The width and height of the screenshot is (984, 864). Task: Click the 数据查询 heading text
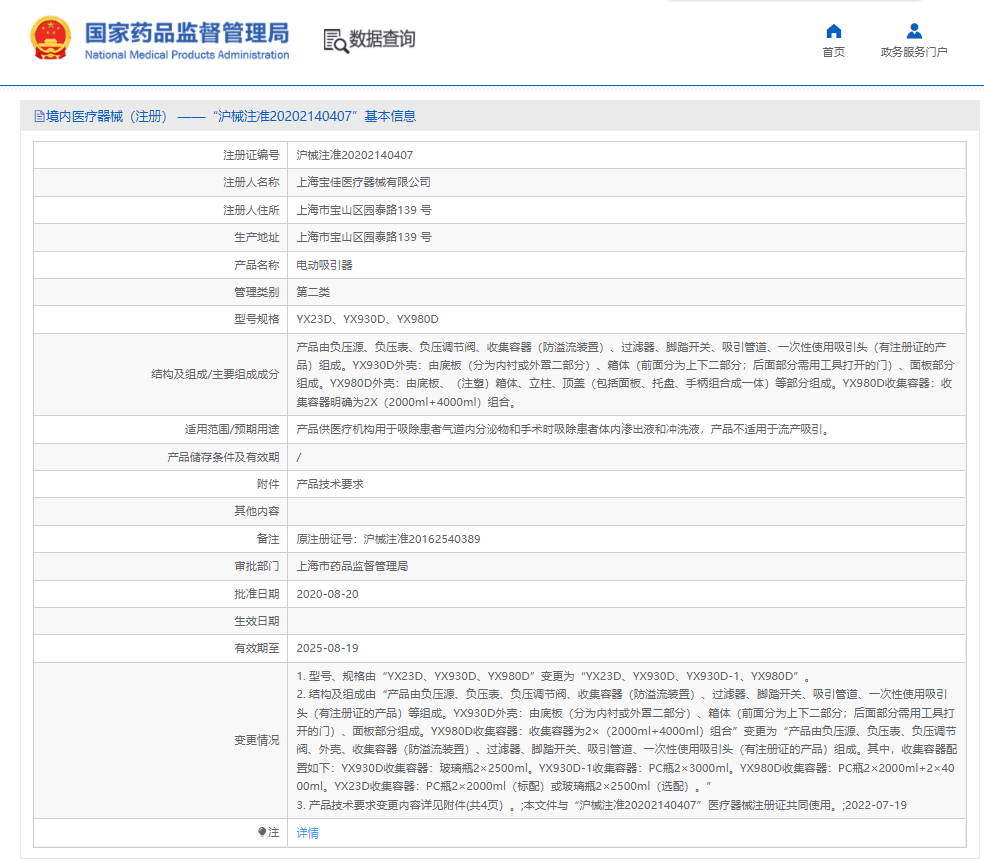coord(382,39)
